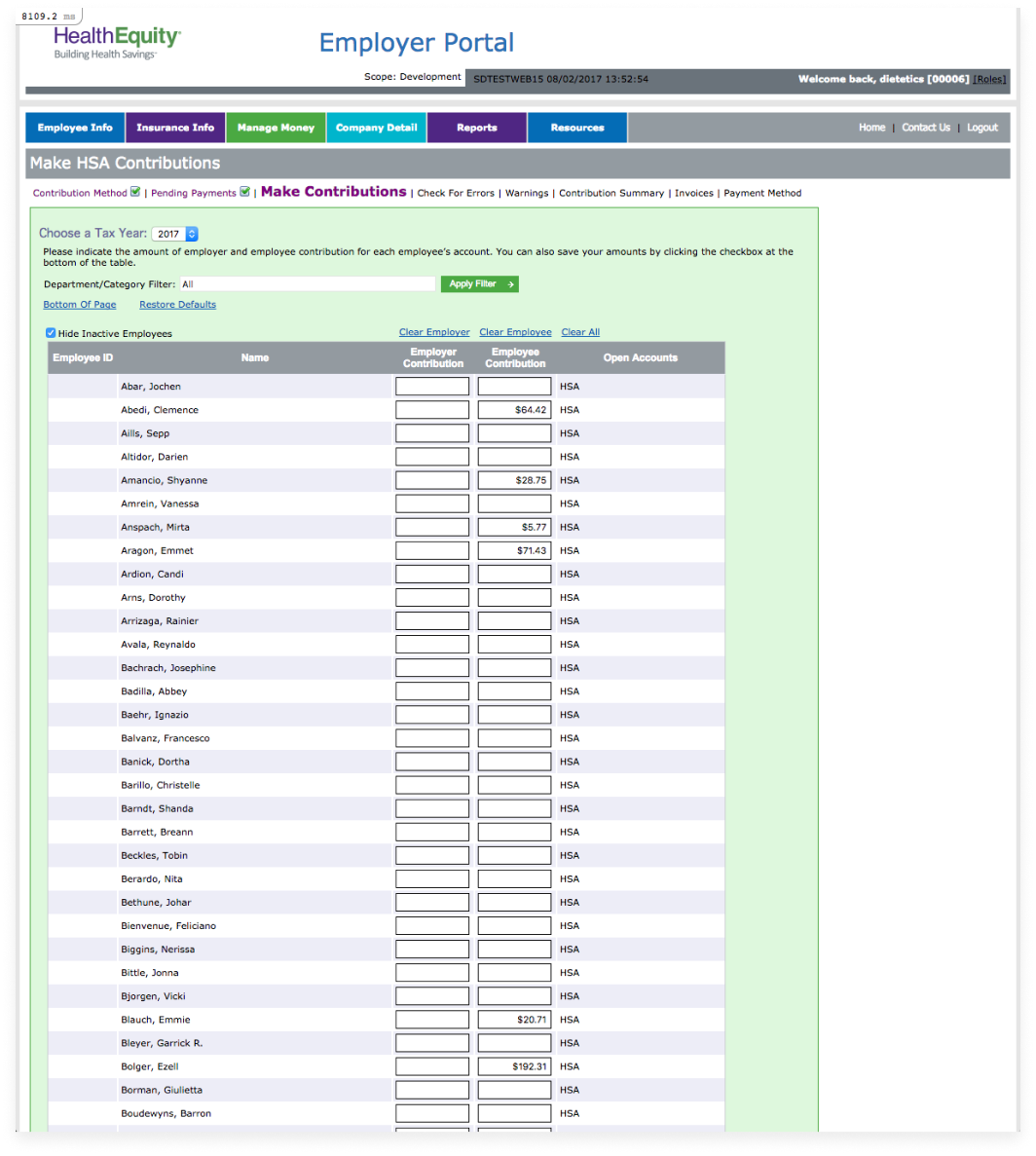This screenshot has height=1156, width=1036.
Task: Focus the Department/Category Filter field
Action: pos(308,283)
